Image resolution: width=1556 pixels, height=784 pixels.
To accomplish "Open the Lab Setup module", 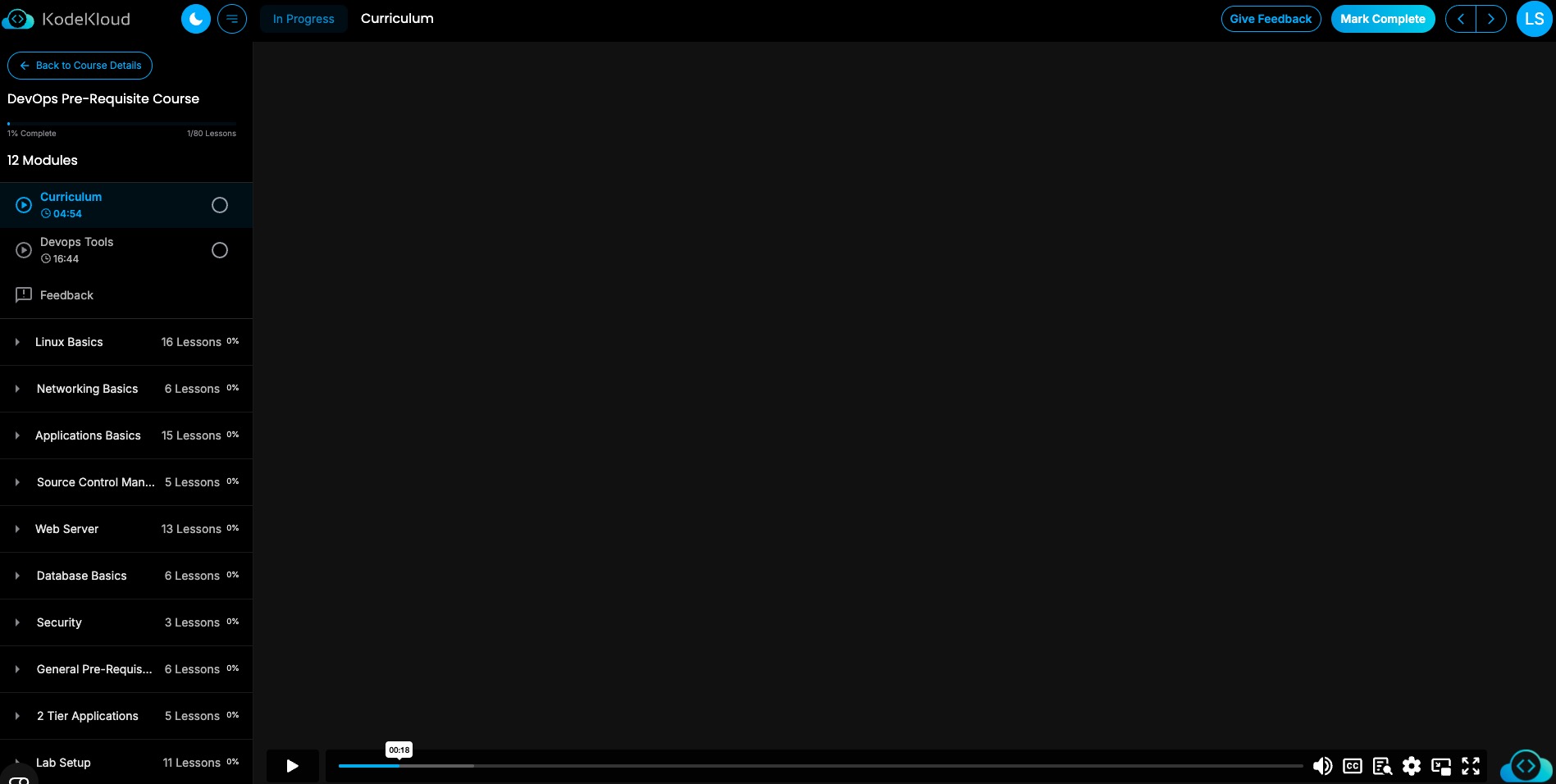I will point(126,762).
